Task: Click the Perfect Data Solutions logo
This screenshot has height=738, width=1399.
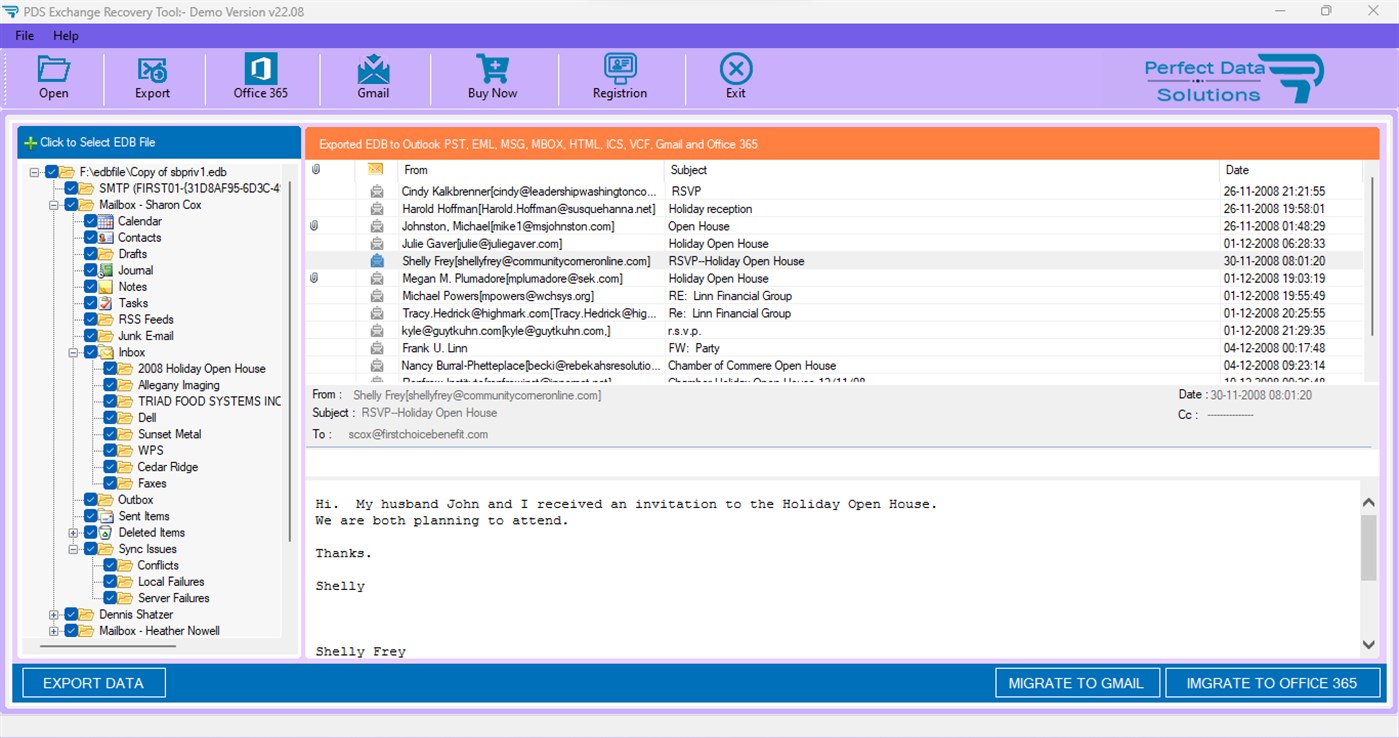Action: click(x=1237, y=77)
